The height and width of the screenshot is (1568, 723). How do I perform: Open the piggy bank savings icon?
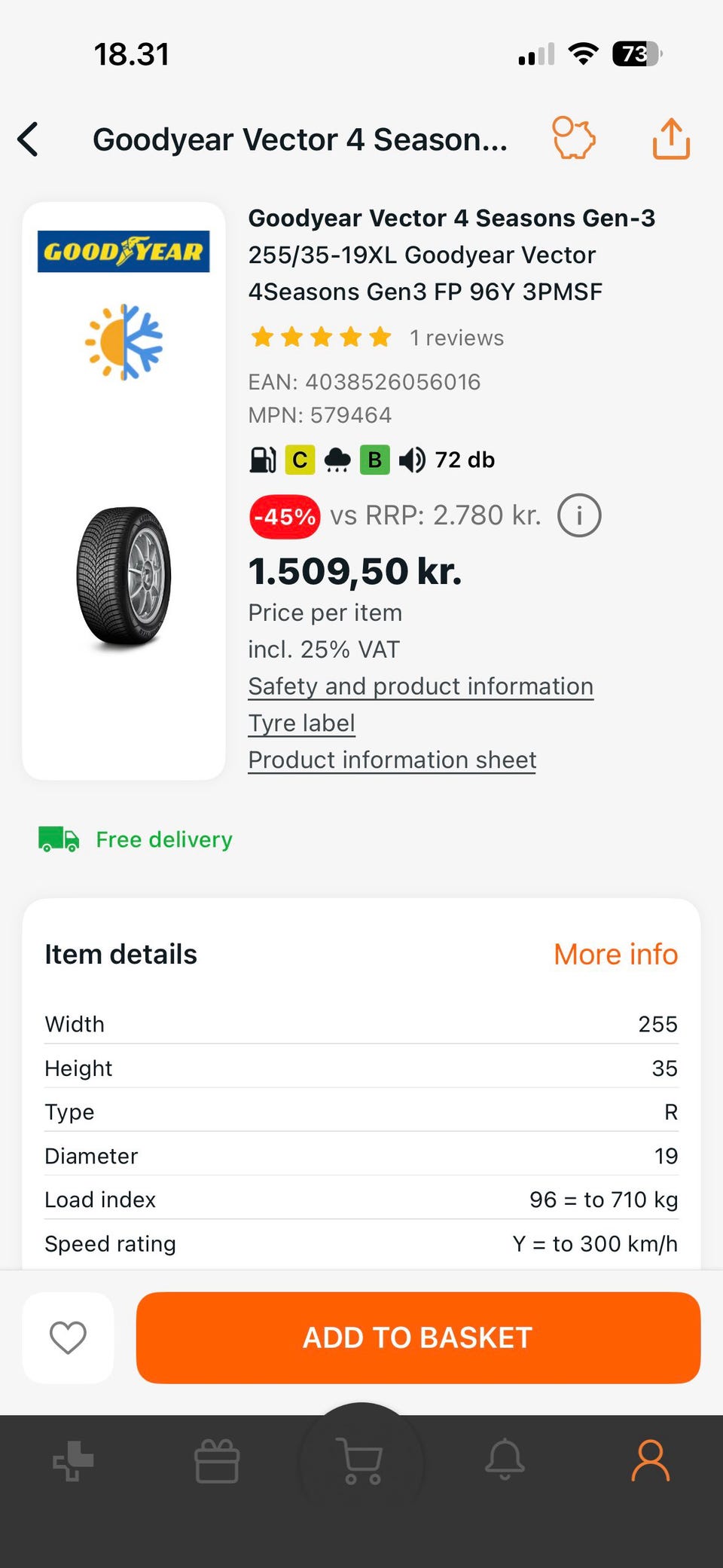[574, 138]
